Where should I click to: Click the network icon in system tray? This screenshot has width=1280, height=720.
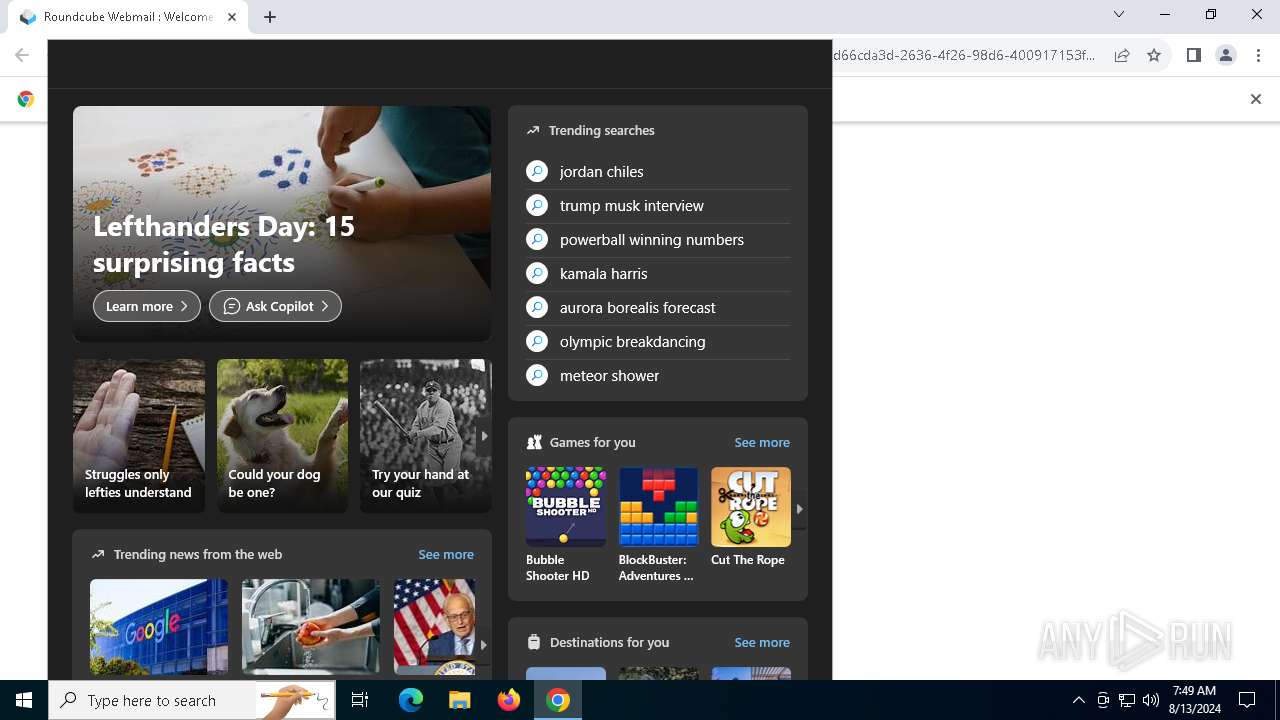click(1127, 700)
